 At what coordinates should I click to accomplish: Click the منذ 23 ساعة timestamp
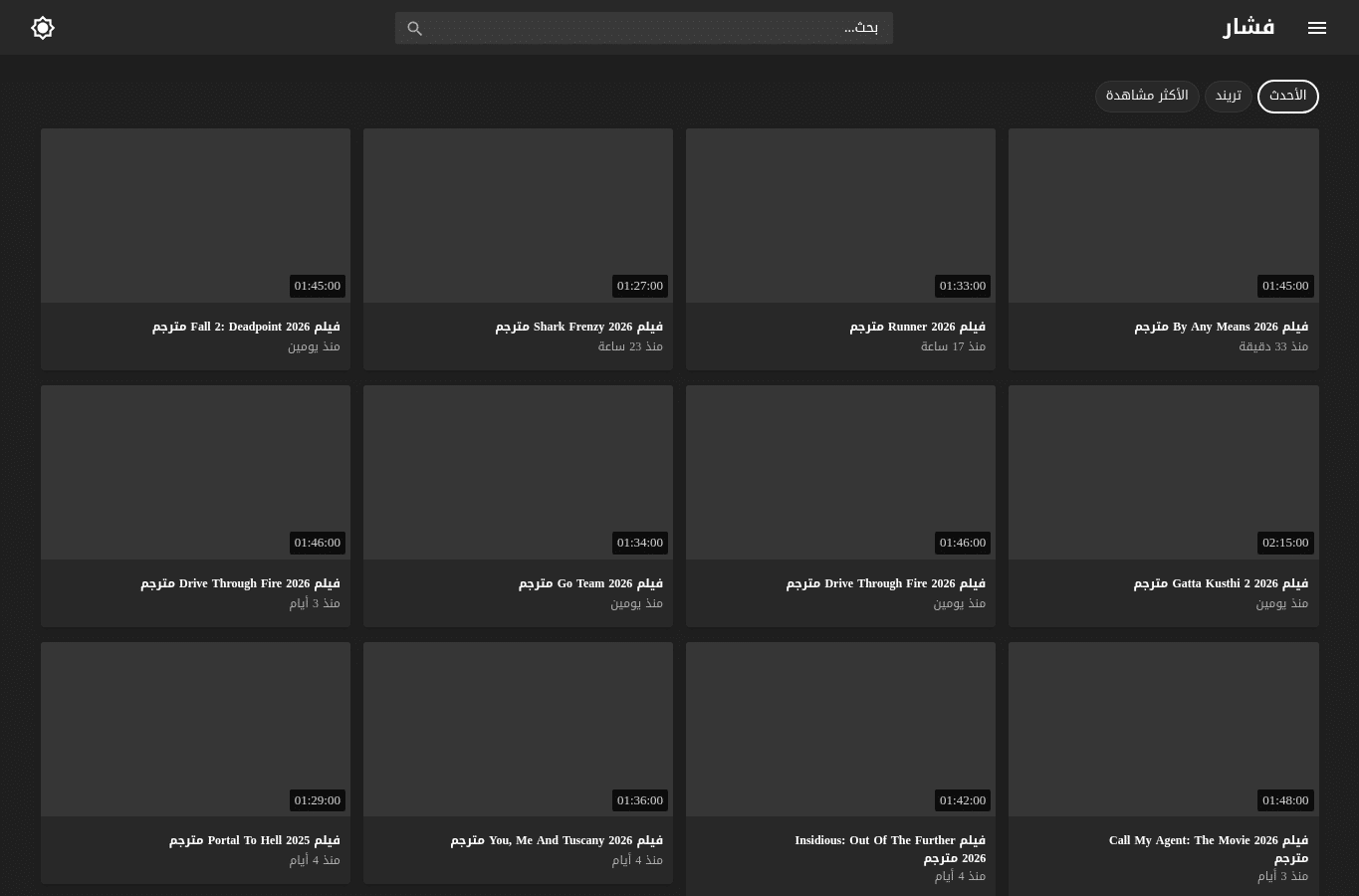point(630,346)
